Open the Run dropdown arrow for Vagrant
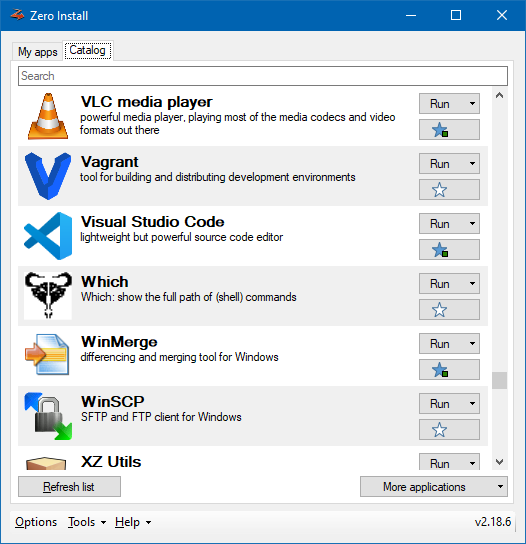The image size is (526, 544). tap(472, 163)
